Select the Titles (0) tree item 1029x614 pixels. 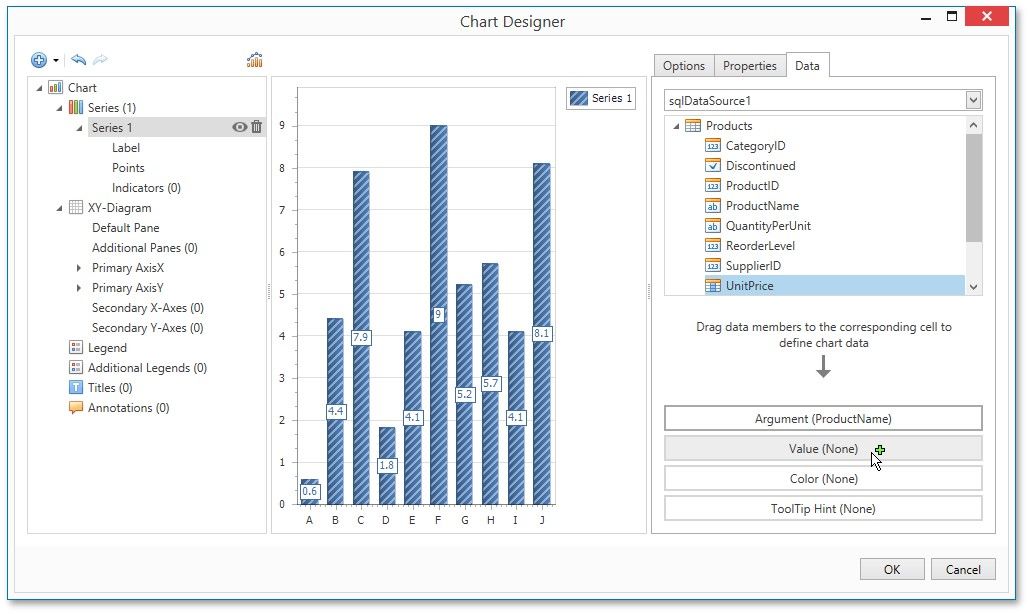click(x=109, y=388)
